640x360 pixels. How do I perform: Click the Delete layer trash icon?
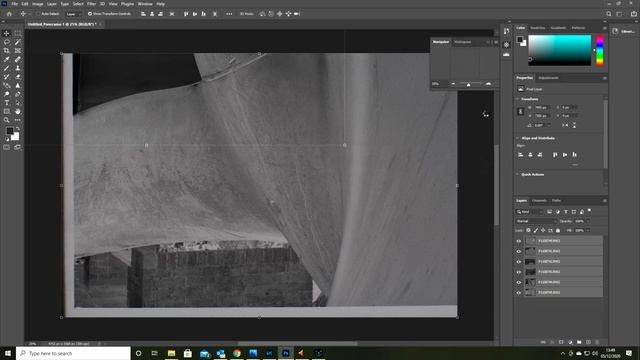(597, 342)
